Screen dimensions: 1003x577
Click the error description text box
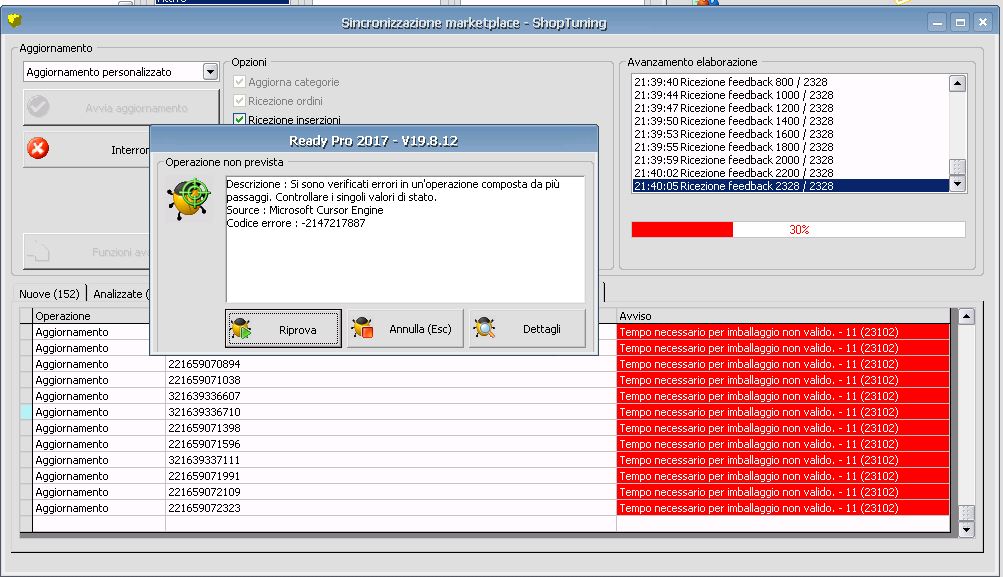point(405,239)
